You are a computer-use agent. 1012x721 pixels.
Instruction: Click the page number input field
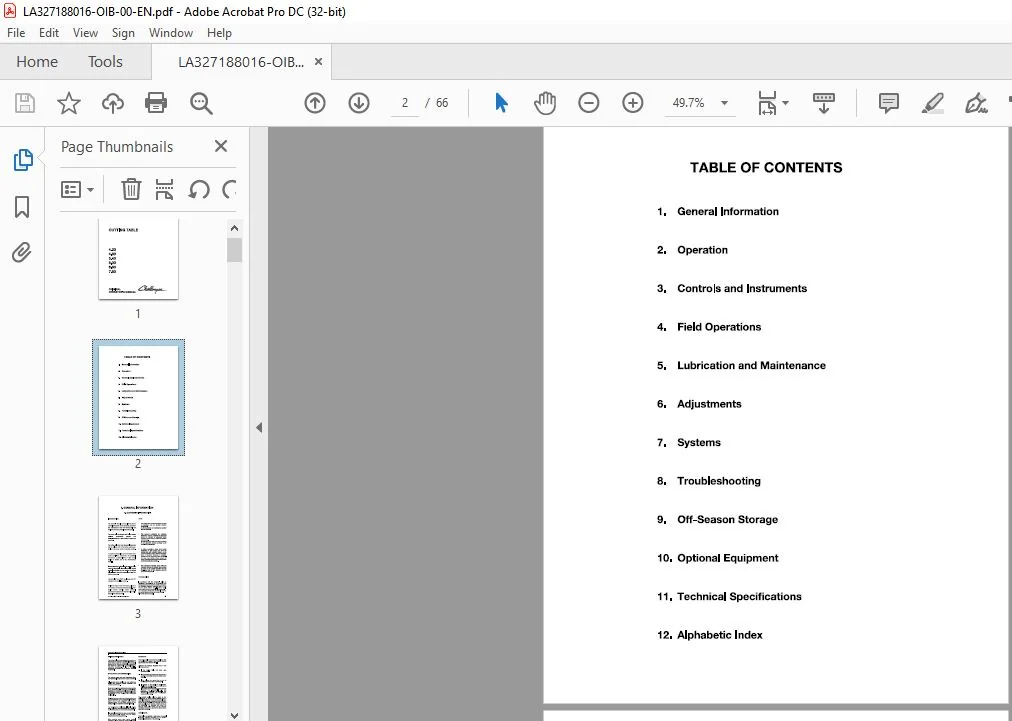405,103
